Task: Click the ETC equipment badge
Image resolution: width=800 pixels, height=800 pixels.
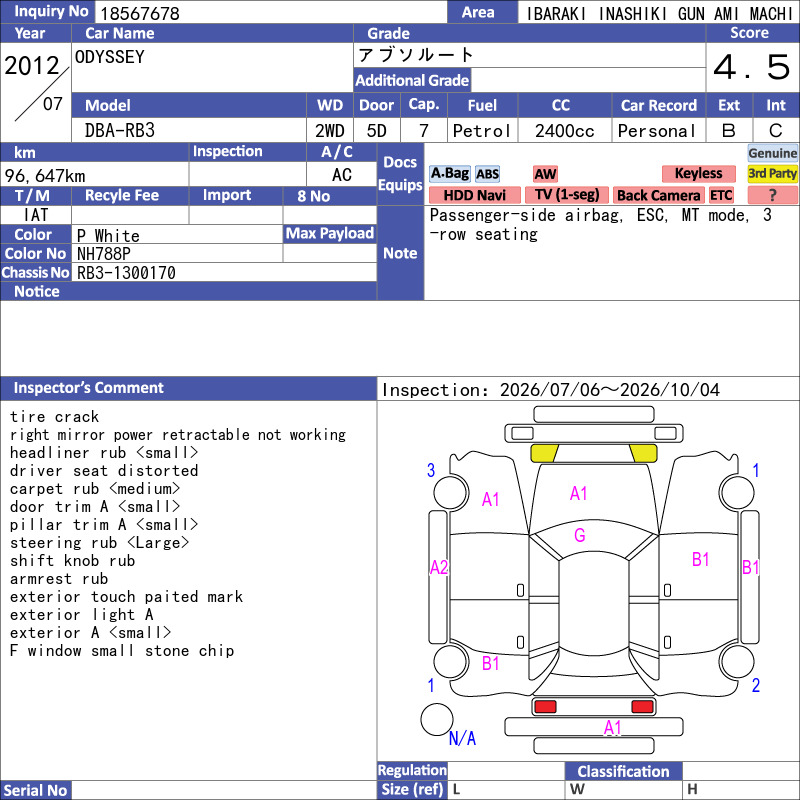Action: coord(721,195)
